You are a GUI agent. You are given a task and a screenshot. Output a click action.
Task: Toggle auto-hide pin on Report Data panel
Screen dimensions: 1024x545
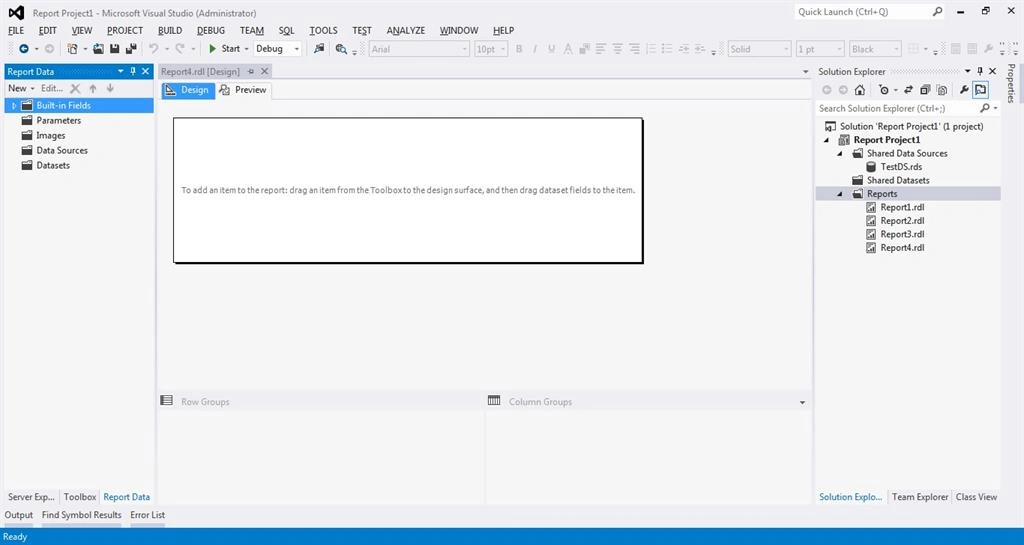(133, 71)
